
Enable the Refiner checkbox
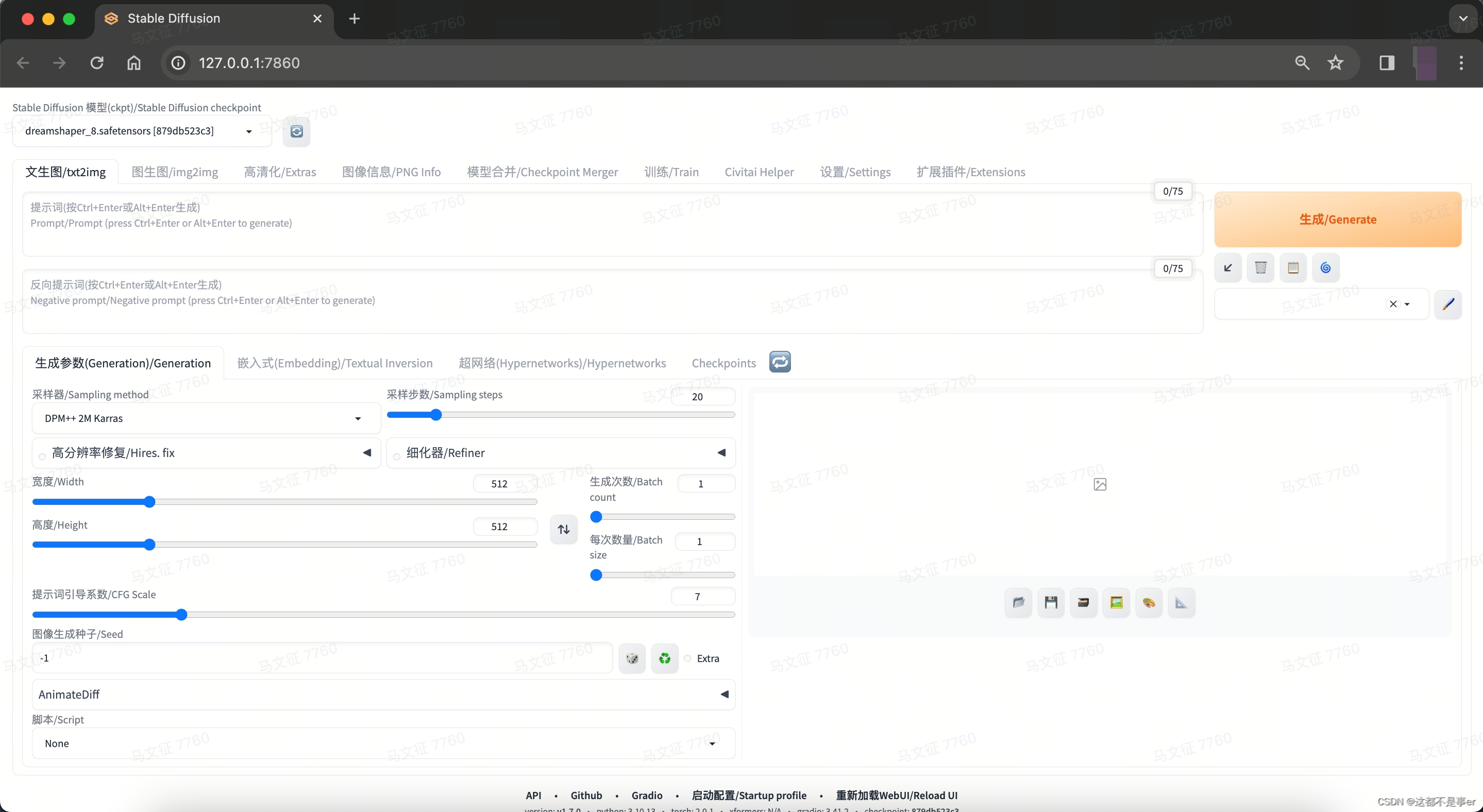click(397, 457)
